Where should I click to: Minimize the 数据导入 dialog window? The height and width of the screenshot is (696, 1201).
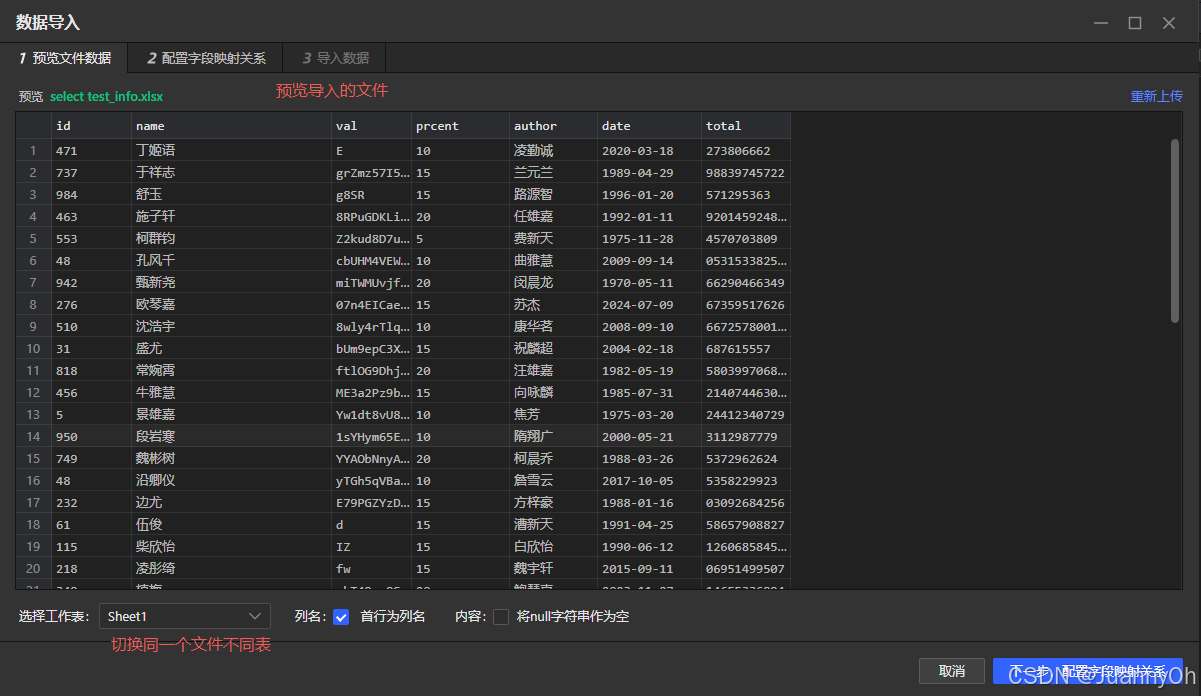pyautogui.click(x=1100, y=22)
